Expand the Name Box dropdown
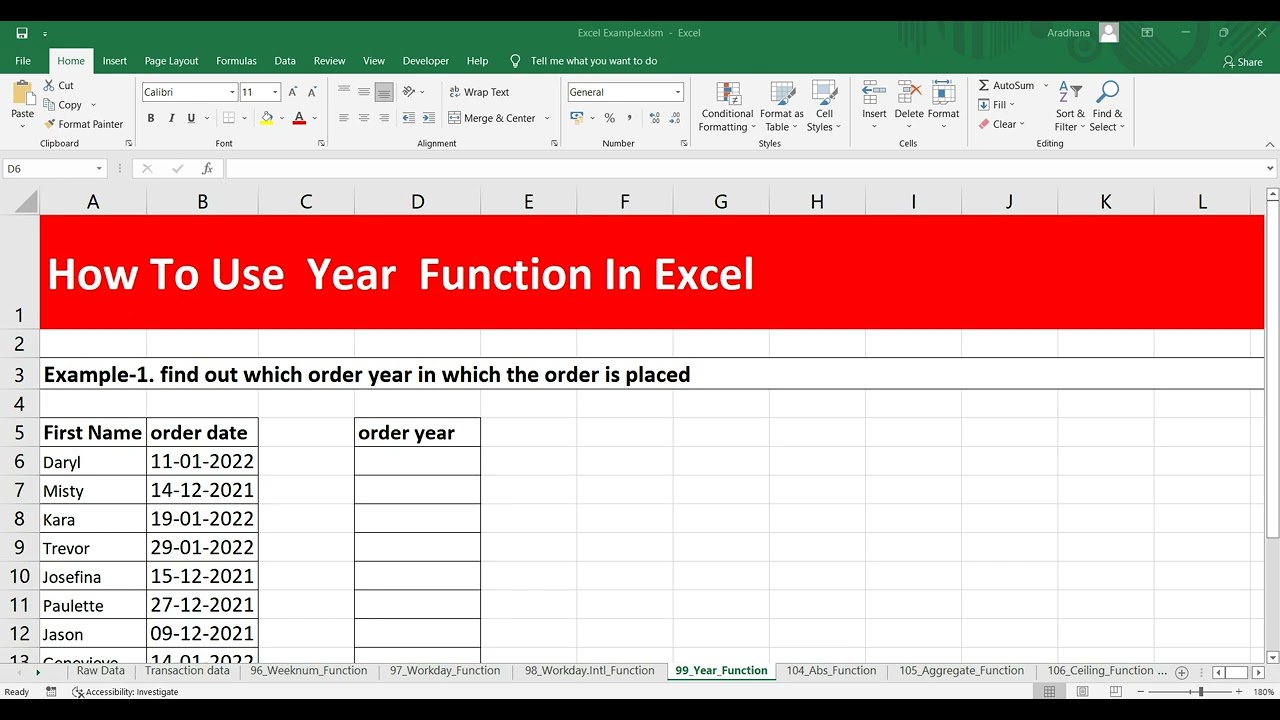This screenshot has height=720, width=1280. (99, 169)
